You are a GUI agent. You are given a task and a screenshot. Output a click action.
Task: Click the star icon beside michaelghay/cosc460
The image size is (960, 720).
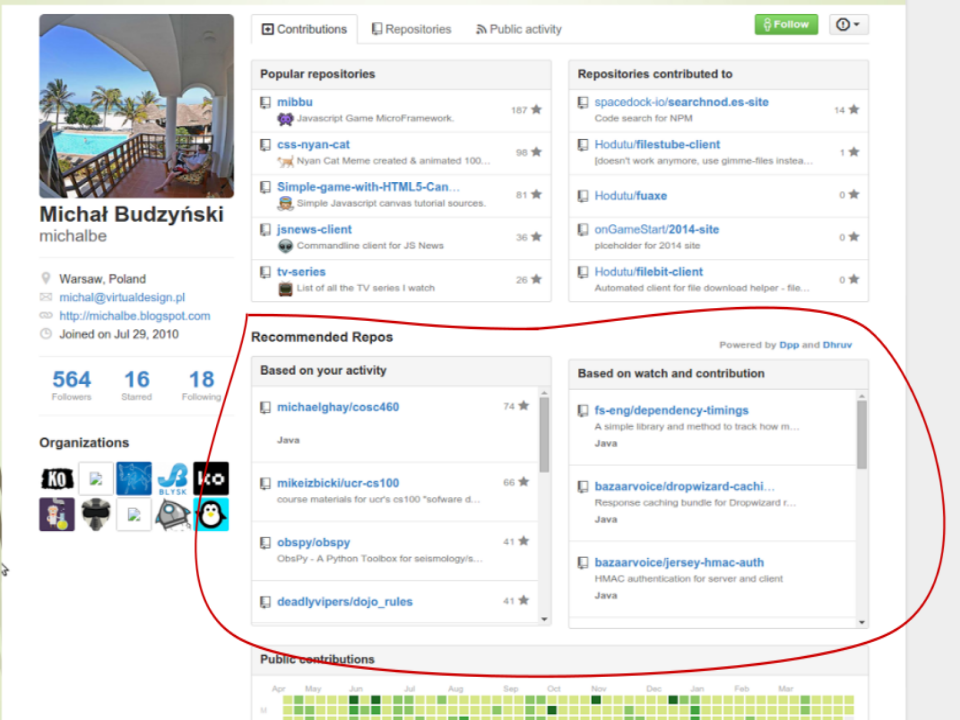click(523, 406)
